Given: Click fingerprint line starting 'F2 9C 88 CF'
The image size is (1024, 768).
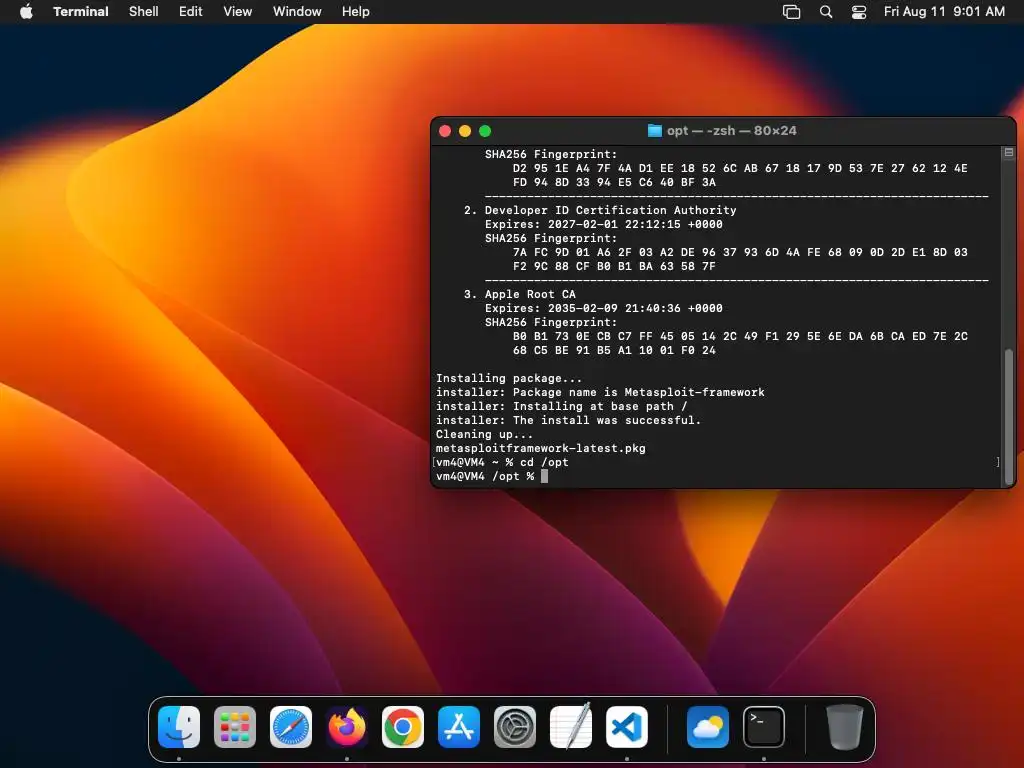Looking at the screenshot, I should tap(614, 266).
